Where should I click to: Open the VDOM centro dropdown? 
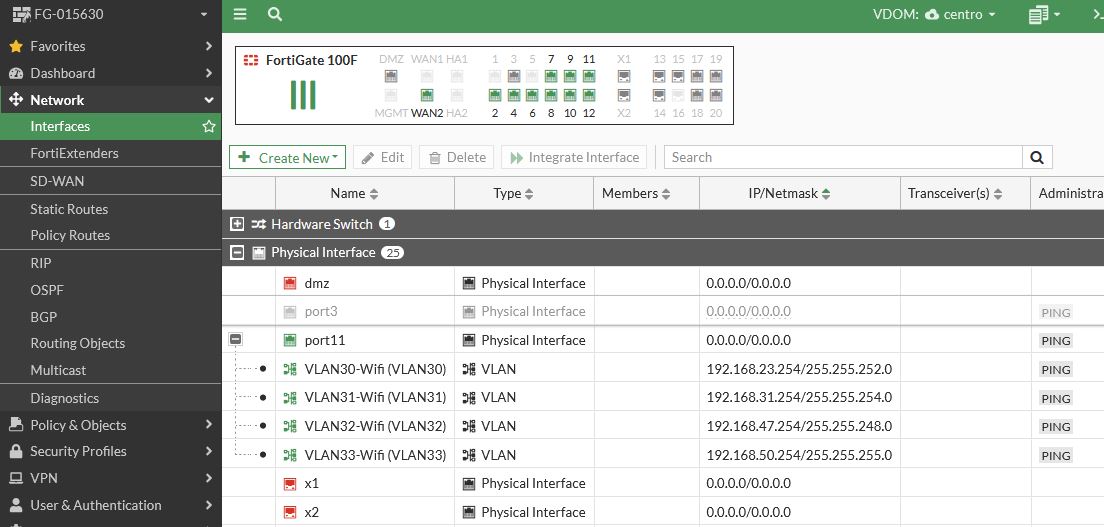click(x=934, y=14)
